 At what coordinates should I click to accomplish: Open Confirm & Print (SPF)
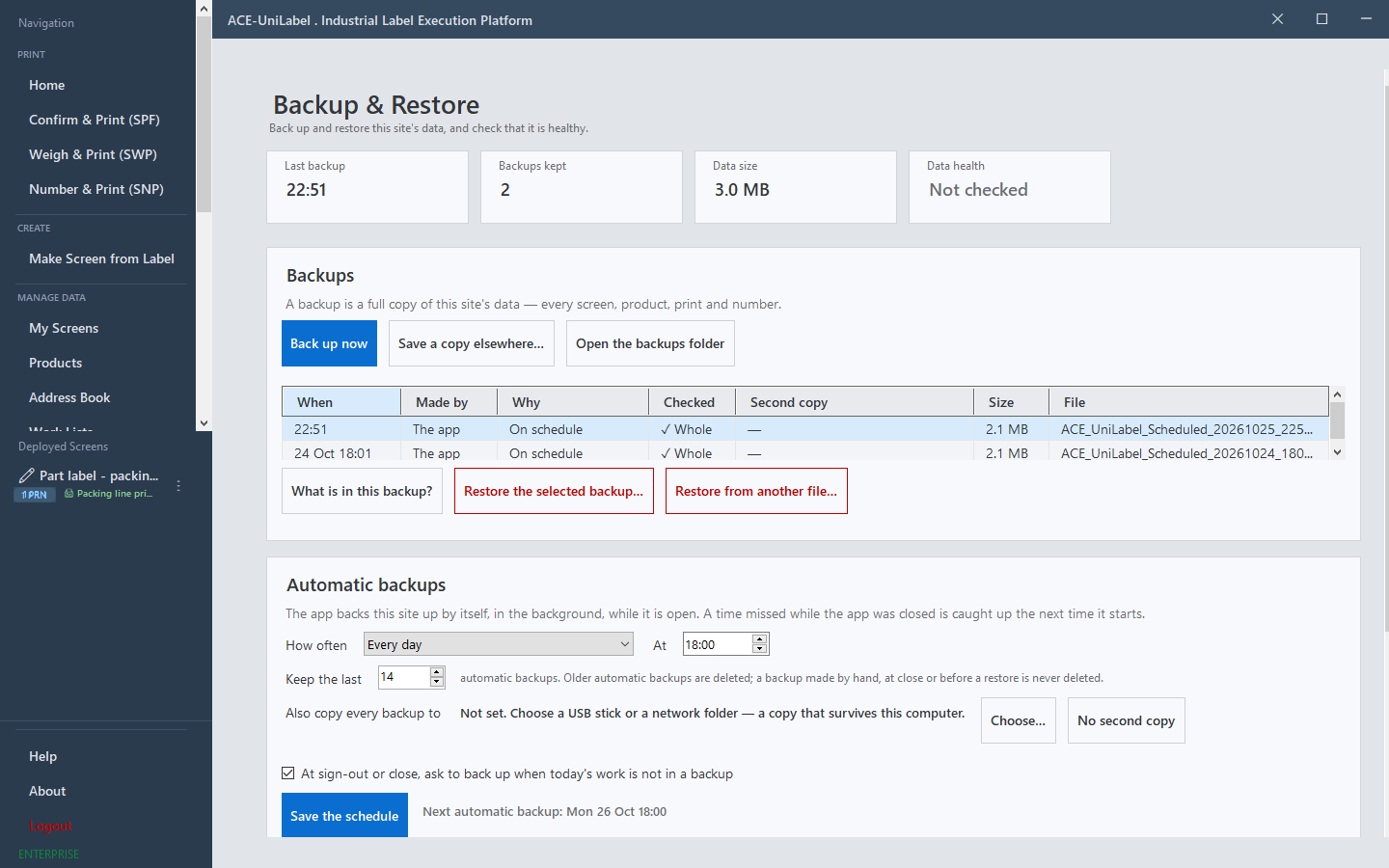point(95,120)
